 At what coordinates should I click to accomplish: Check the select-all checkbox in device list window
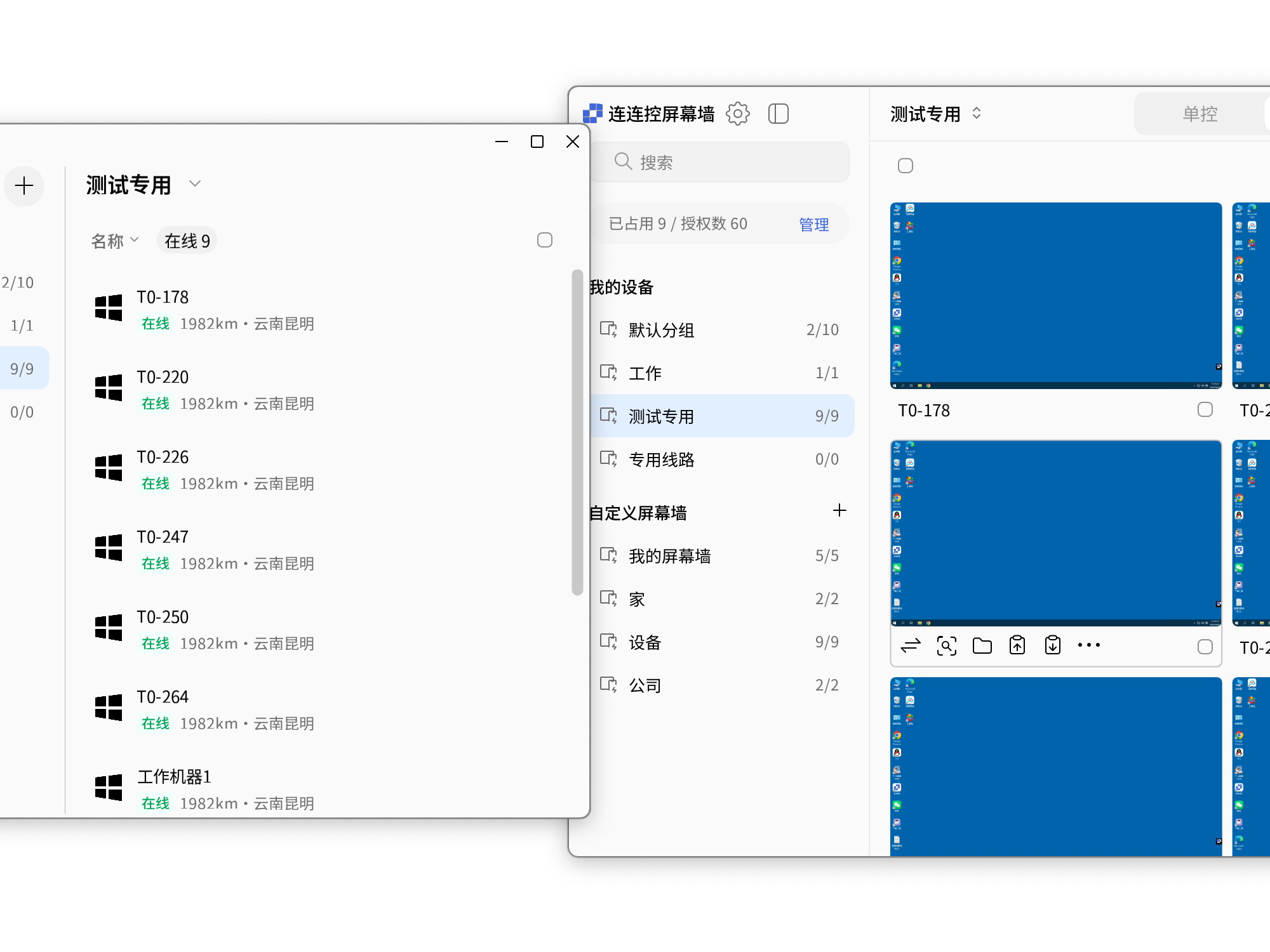pyautogui.click(x=544, y=240)
